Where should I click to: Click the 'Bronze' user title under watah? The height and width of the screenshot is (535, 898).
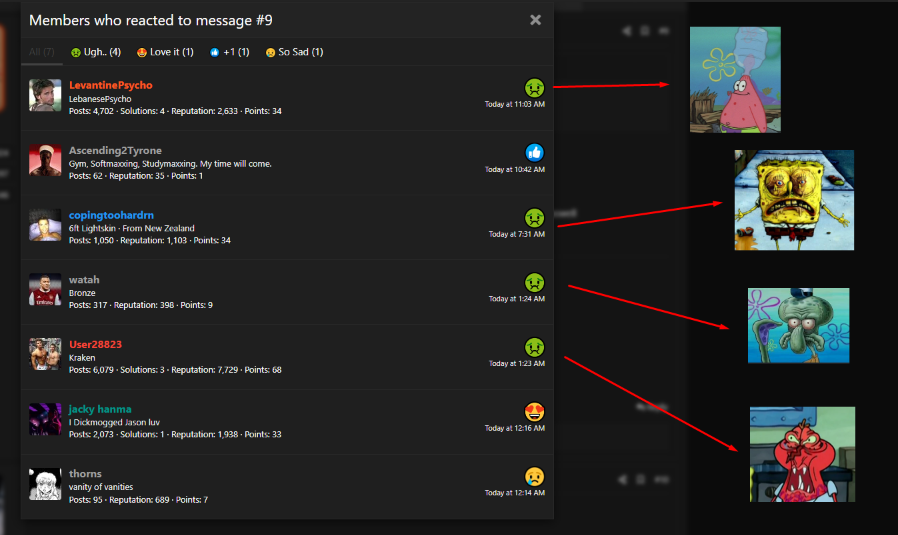tap(82, 293)
